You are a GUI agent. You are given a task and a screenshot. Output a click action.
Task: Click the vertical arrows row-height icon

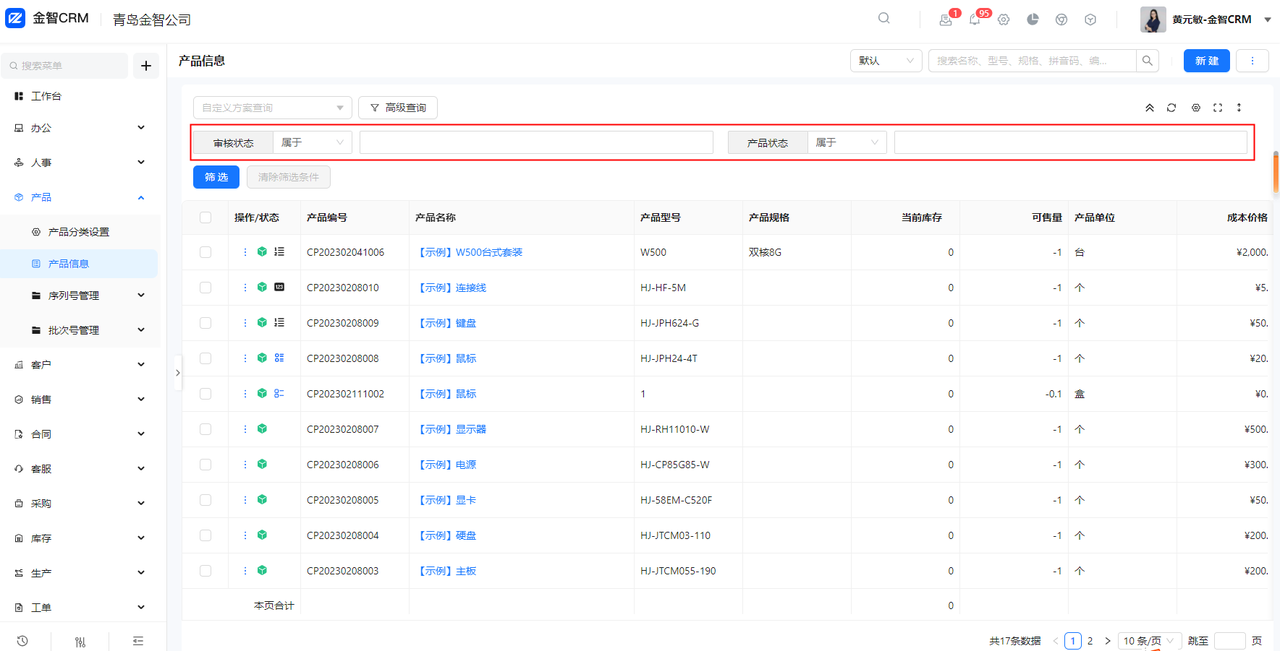1240,108
